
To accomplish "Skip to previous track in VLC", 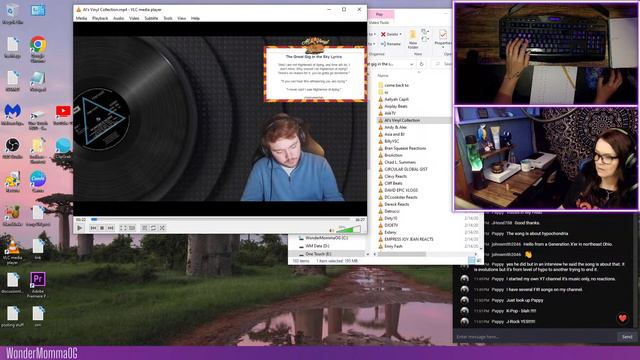I will pos(93,228).
